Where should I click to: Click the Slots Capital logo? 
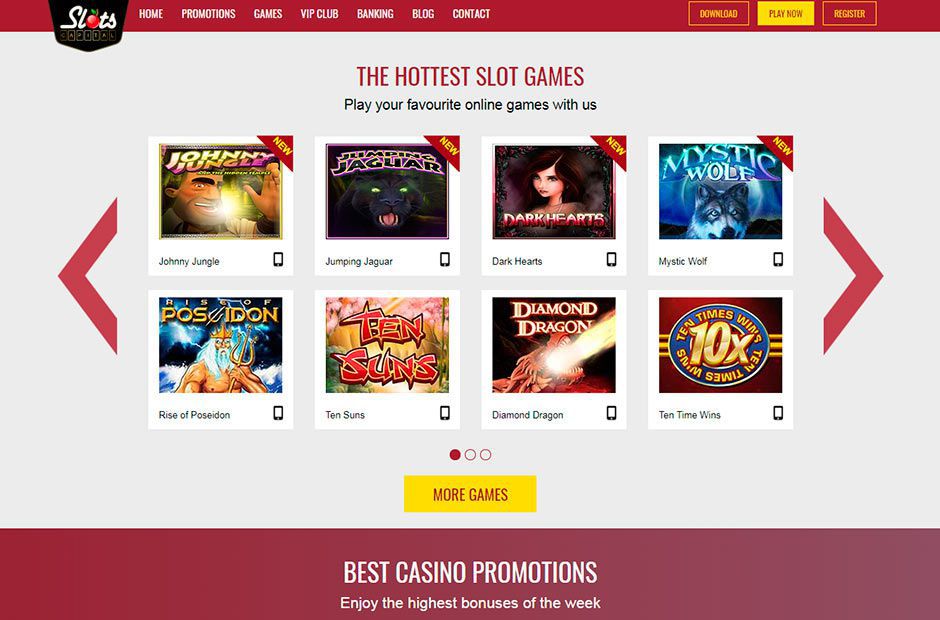coord(89,24)
